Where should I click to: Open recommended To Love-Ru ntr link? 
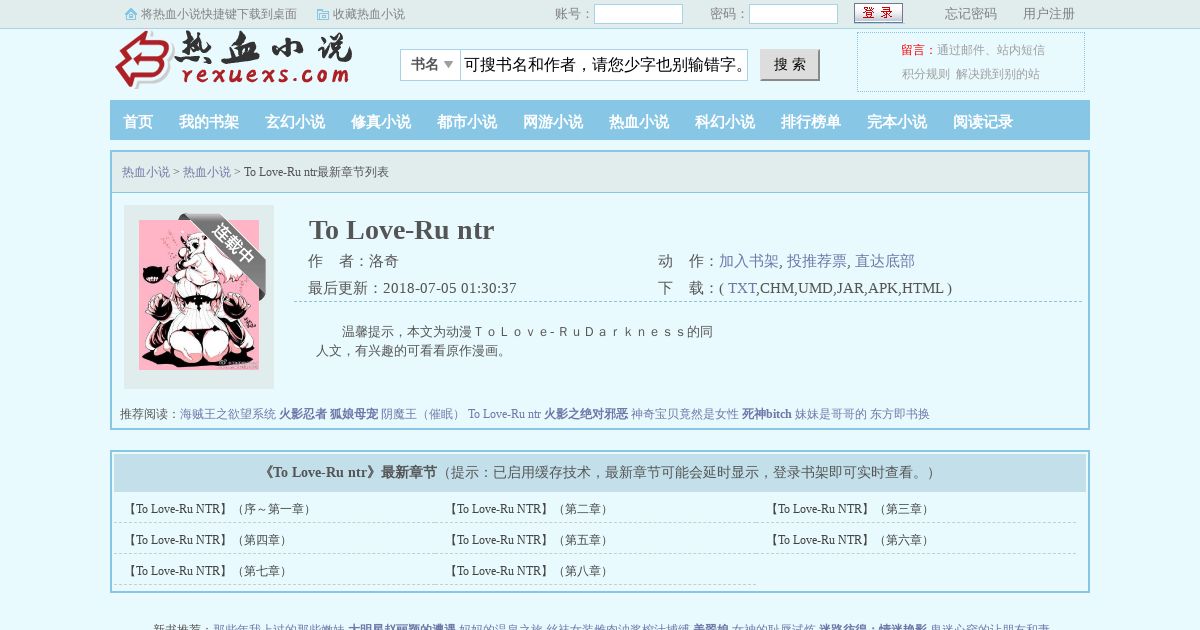coord(504,414)
